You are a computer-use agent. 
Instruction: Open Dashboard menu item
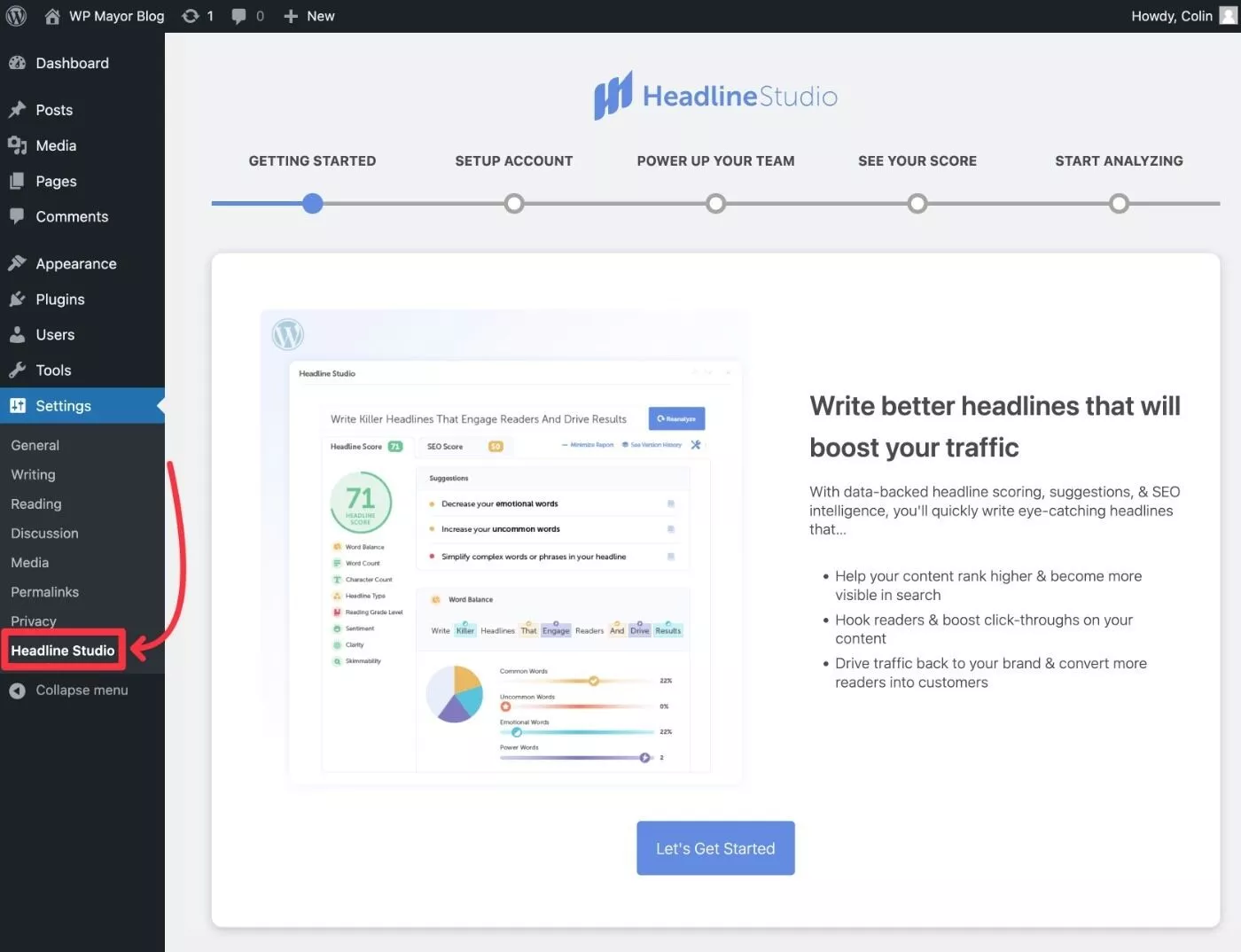pos(82,63)
